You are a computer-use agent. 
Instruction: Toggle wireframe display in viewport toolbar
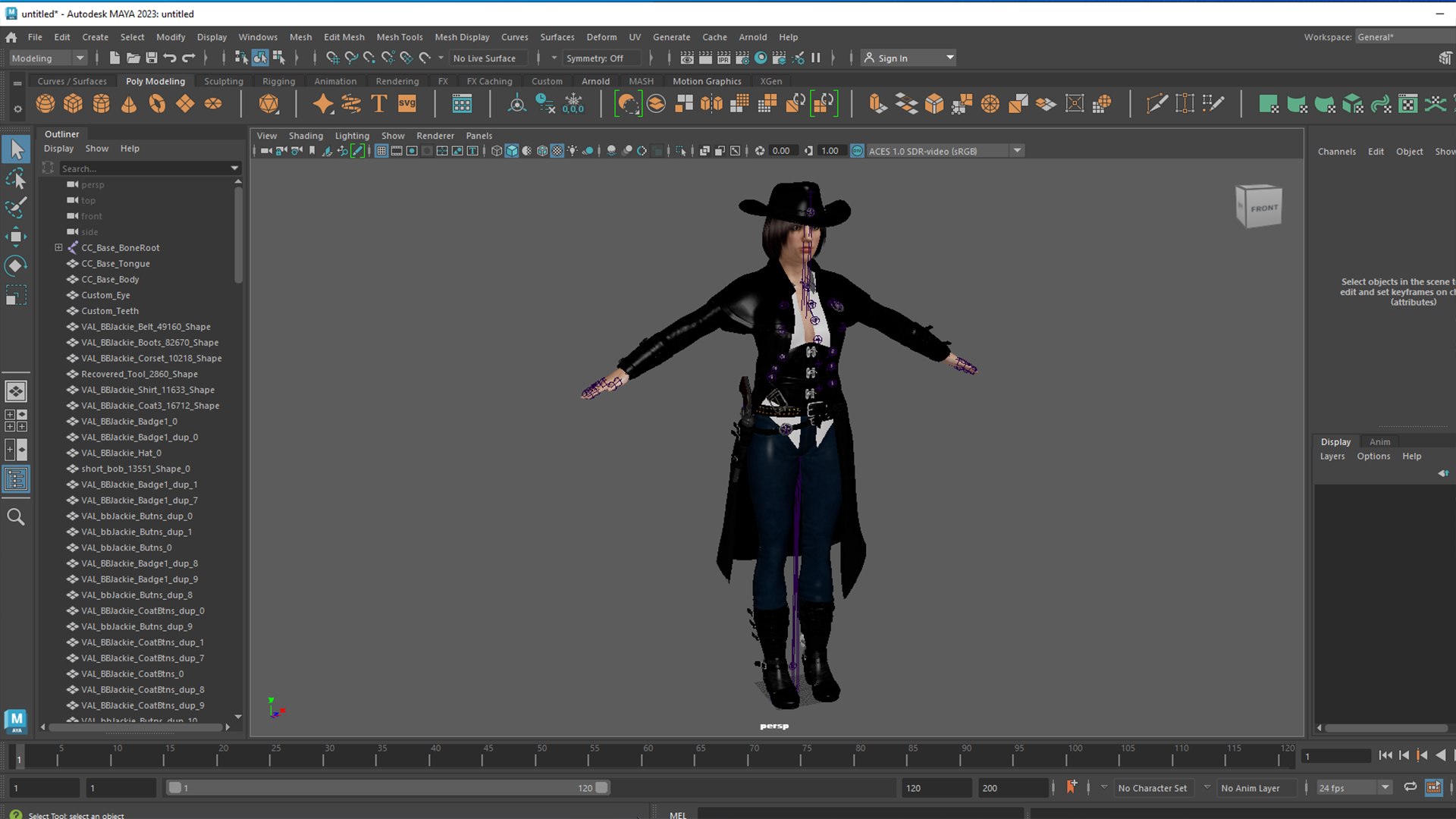coord(497,151)
